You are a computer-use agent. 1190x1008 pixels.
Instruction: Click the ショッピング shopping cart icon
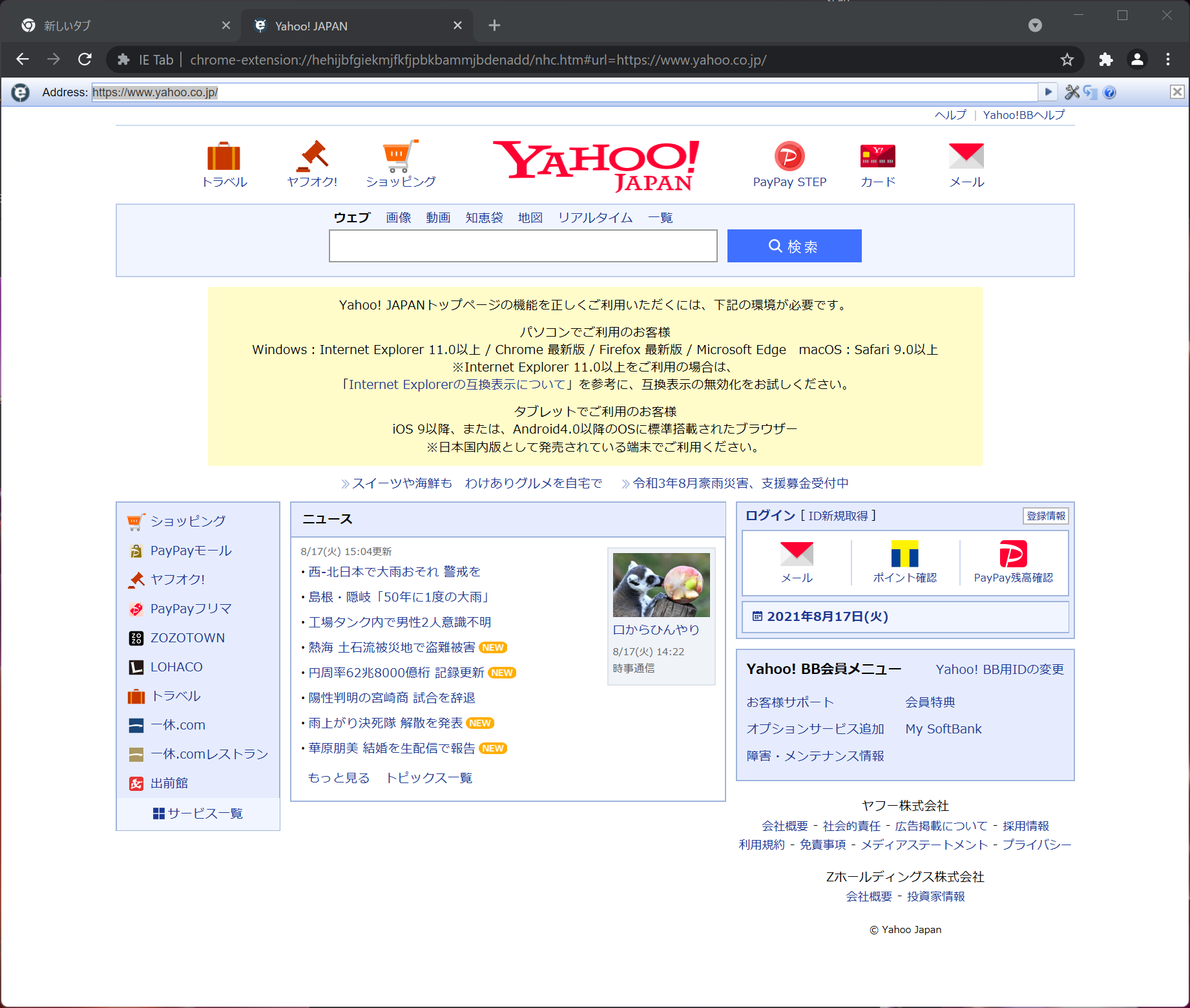400,156
